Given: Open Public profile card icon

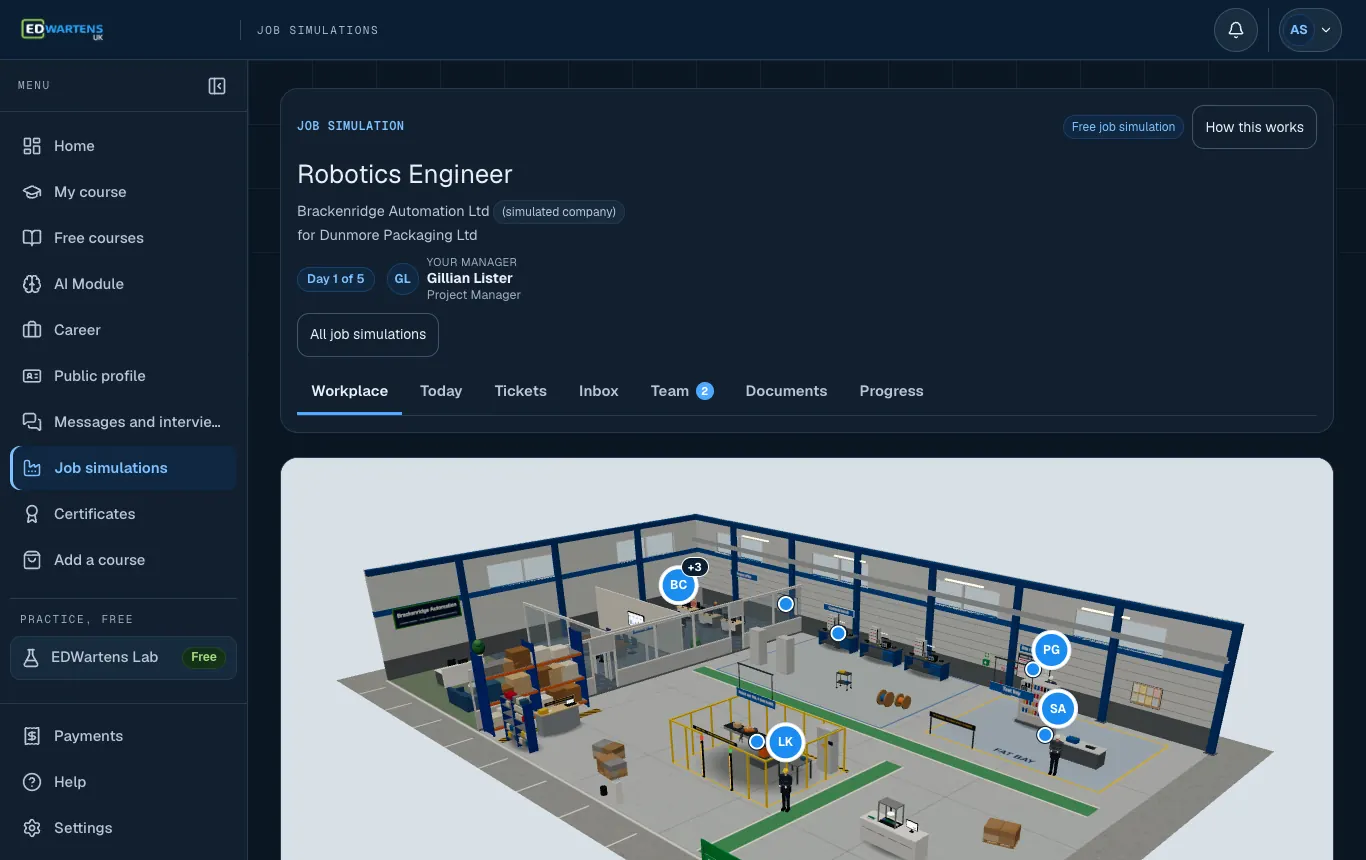Looking at the screenshot, I should click(32, 376).
